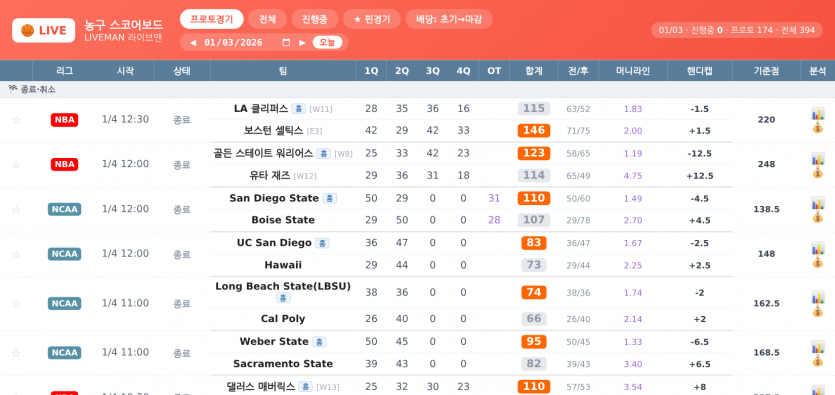Click NCAA badge on UC San Diego row
Screen dimensions: 835x395
[x=64, y=254]
